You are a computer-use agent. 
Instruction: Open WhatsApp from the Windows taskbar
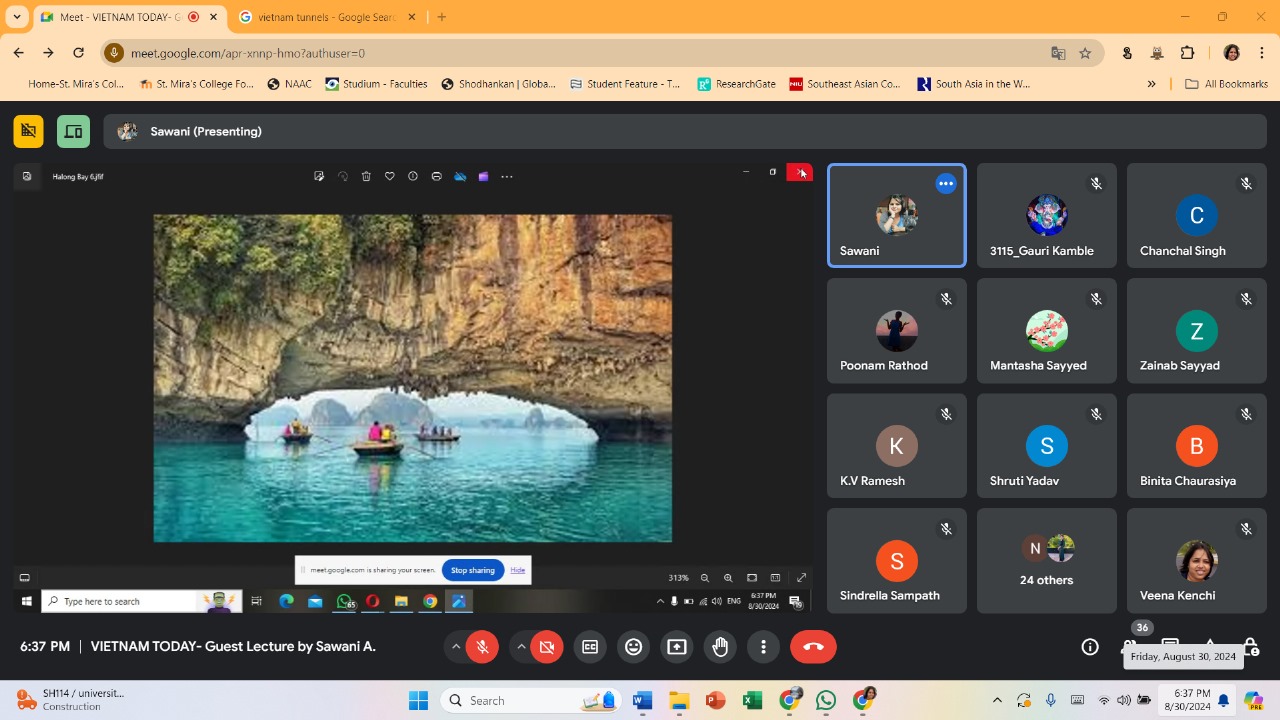point(826,701)
